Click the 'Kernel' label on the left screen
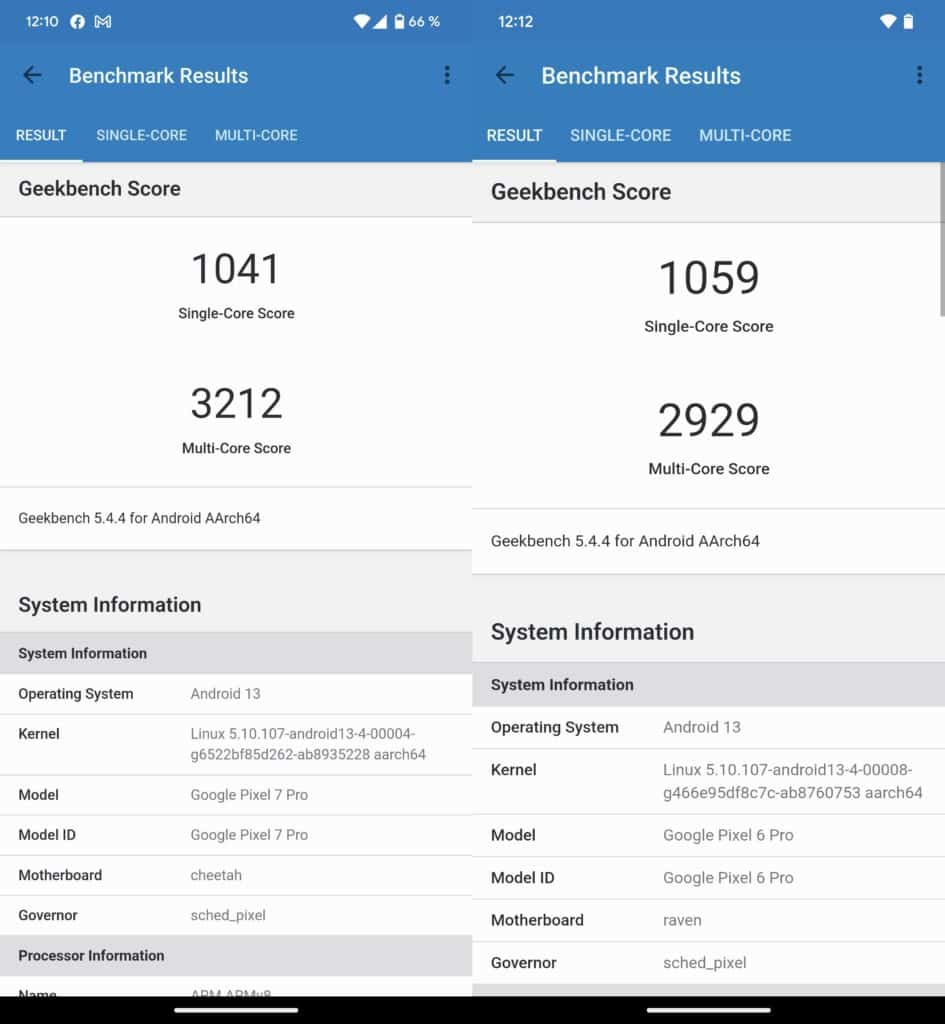Image resolution: width=945 pixels, height=1024 pixels. [x=39, y=734]
